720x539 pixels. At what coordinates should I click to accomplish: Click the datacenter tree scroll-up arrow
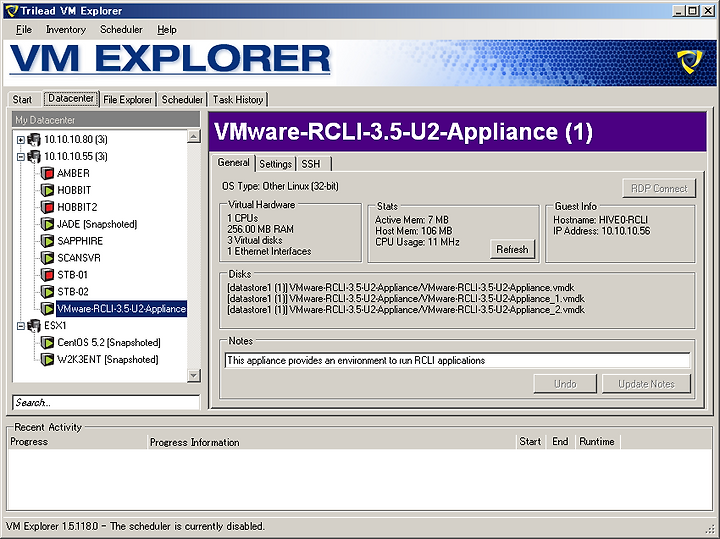pos(194,136)
